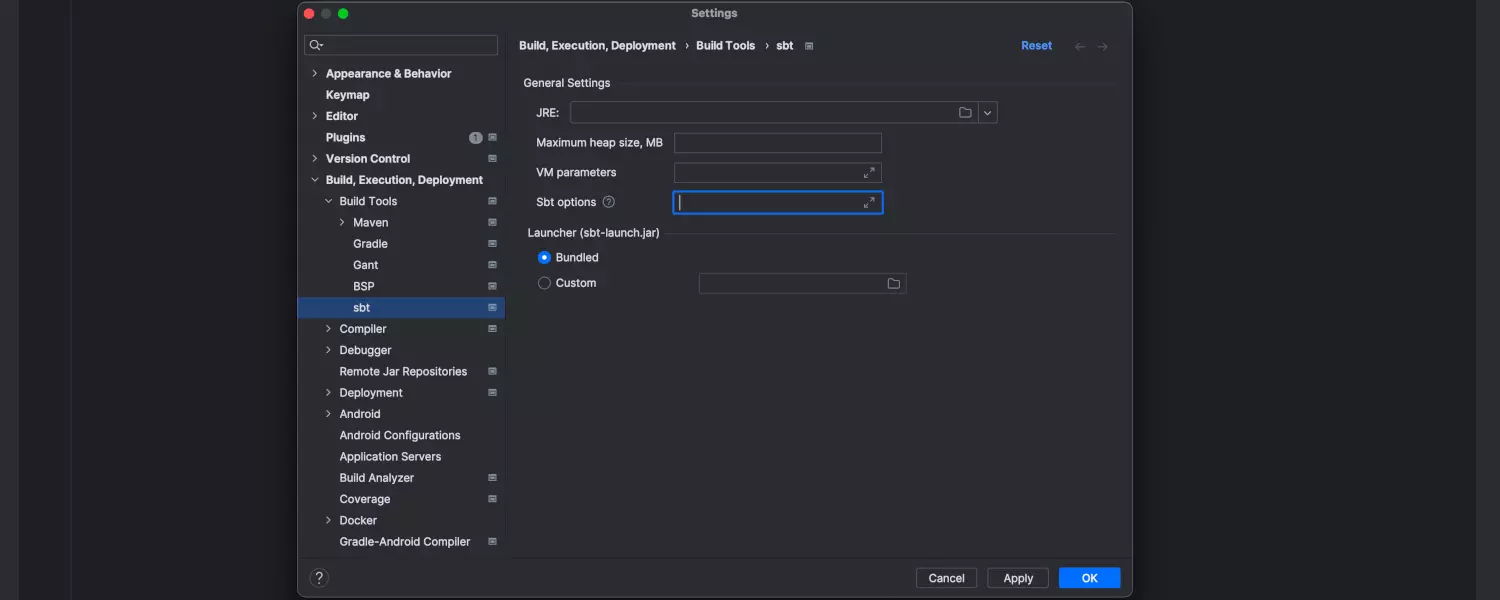Expand the Maven settings node

(x=343, y=223)
